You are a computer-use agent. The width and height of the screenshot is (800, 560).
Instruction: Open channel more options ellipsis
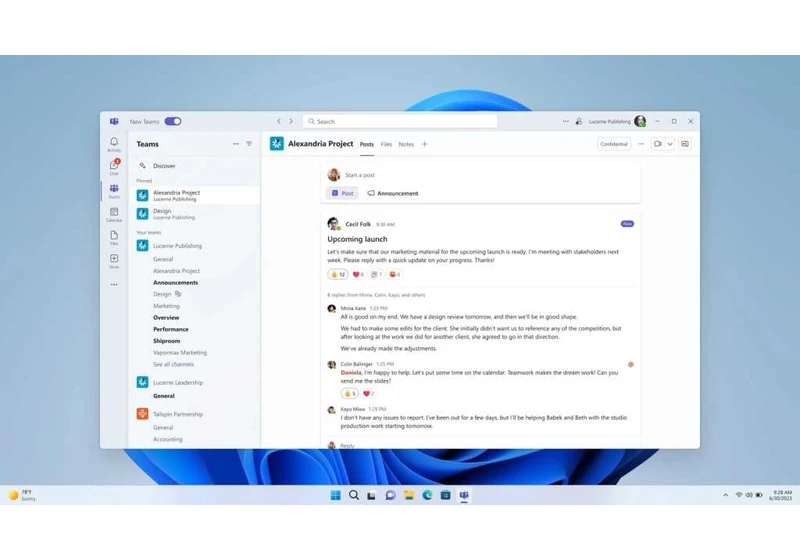[x=641, y=144]
